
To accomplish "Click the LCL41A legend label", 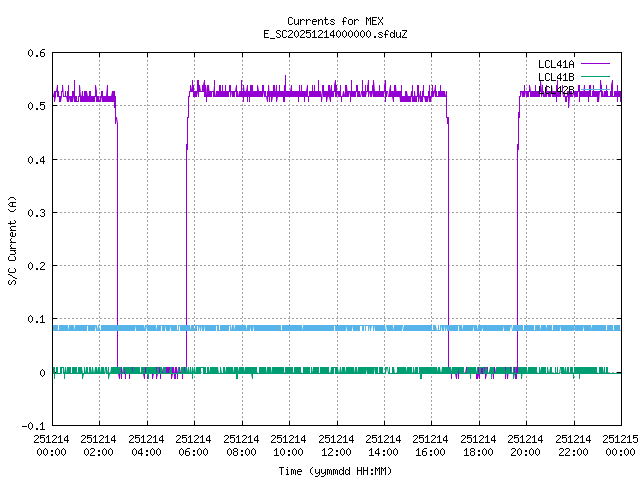I will 555,64.
